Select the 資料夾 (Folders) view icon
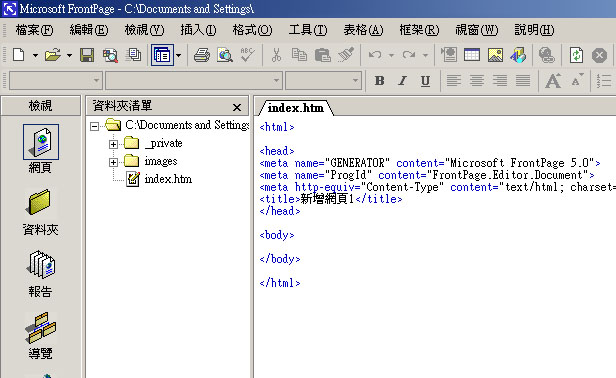Viewport: 616px width, 378px height. pos(41,212)
